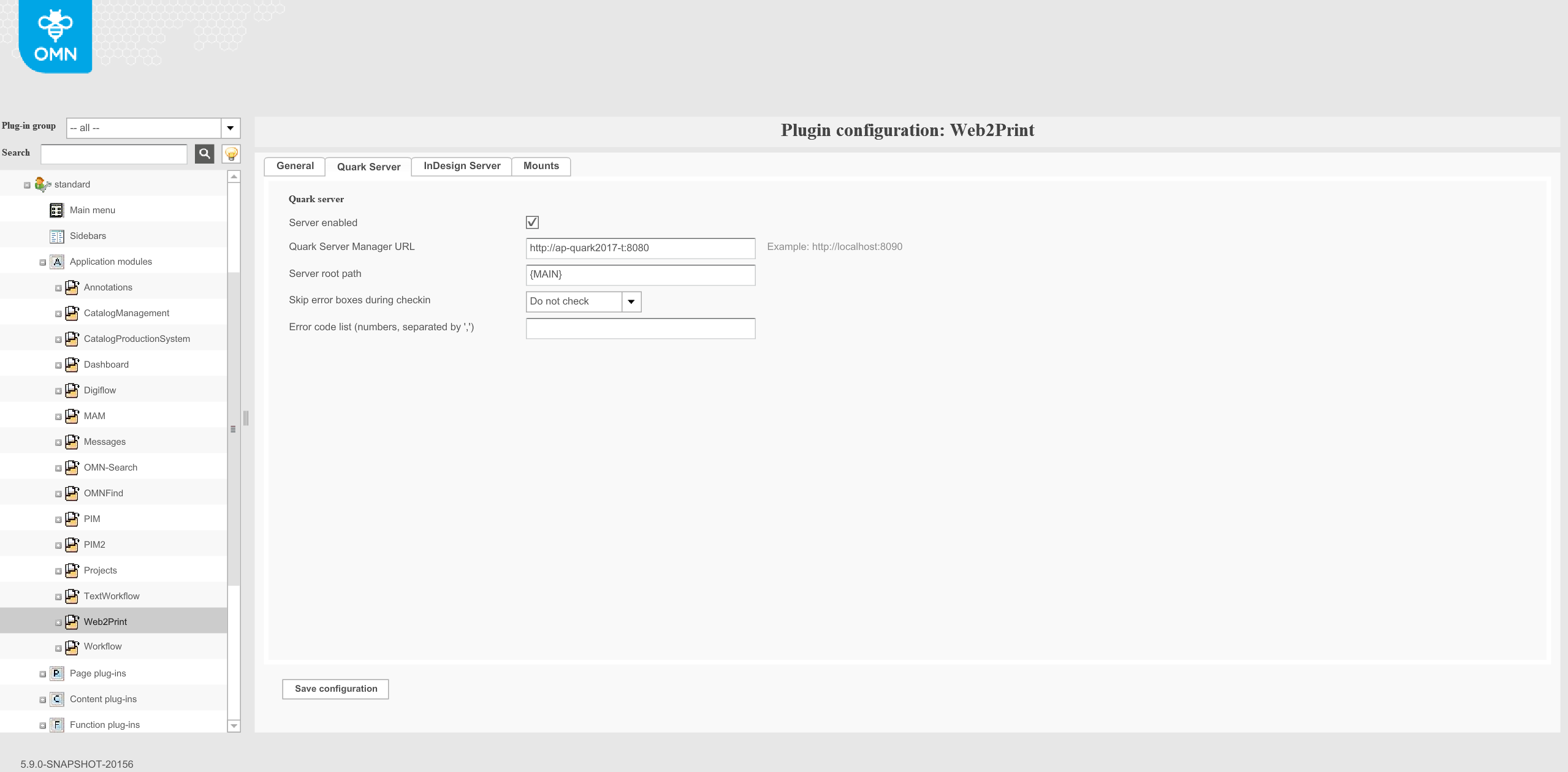
Task: Select the Main menu icon in the tree
Action: pos(56,210)
